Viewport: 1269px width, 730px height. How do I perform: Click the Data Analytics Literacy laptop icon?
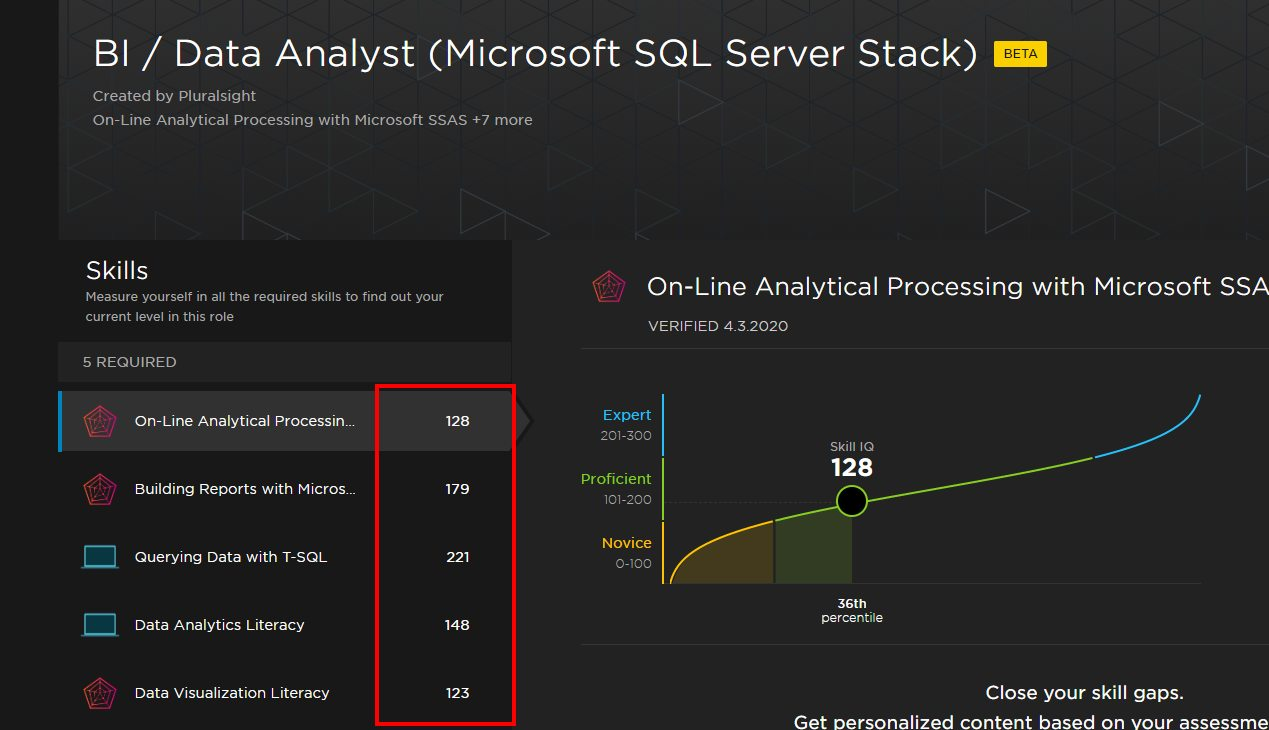[99, 625]
